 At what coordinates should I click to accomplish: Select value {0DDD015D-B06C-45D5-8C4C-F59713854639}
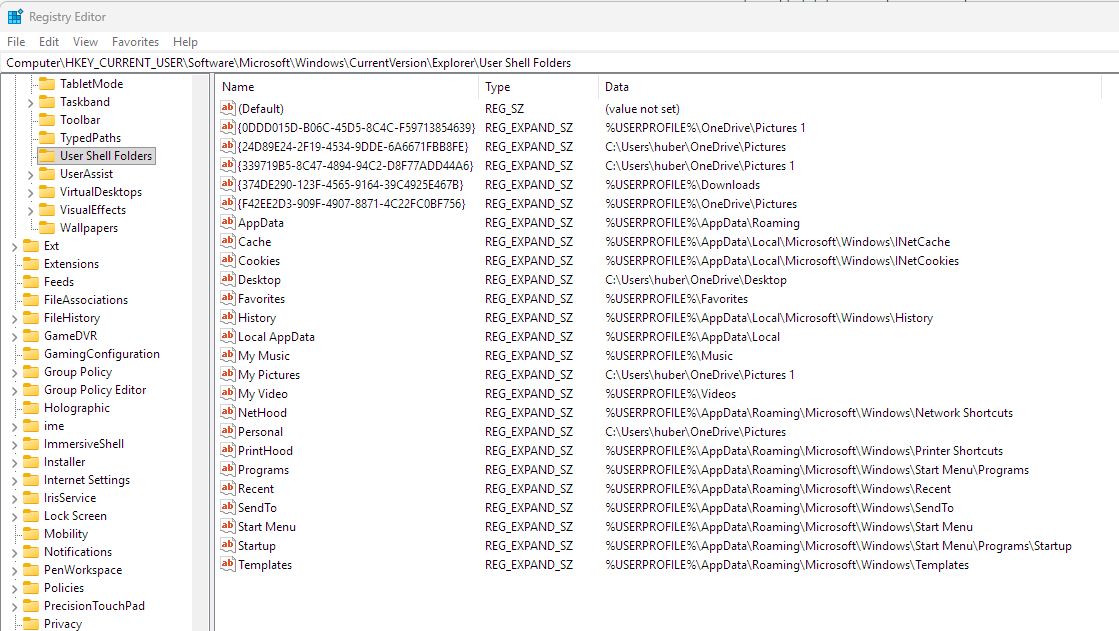click(356, 127)
